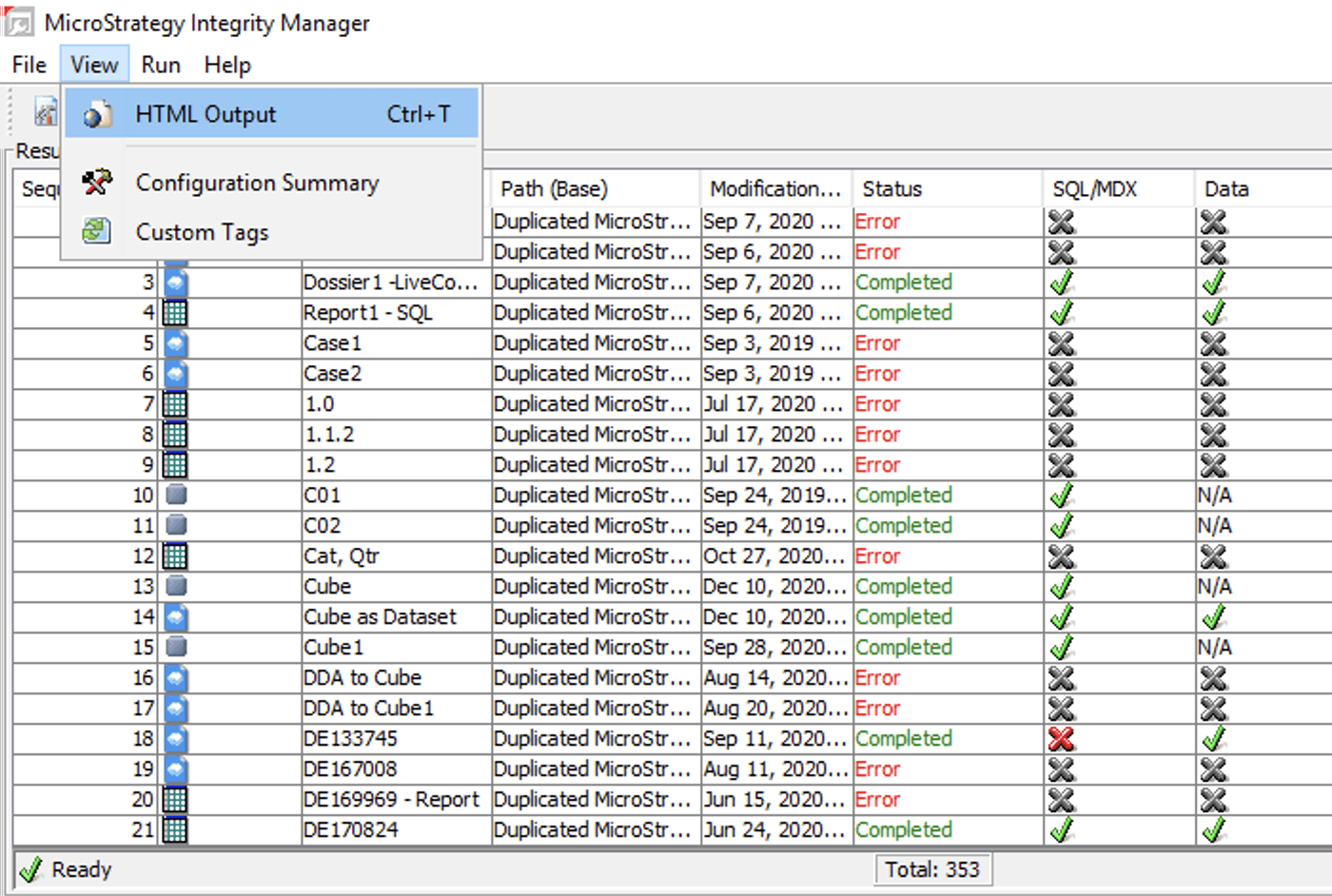Click the Custom Tags icon
The width and height of the screenshot is (1332, 896).
[x=97, y=231]
